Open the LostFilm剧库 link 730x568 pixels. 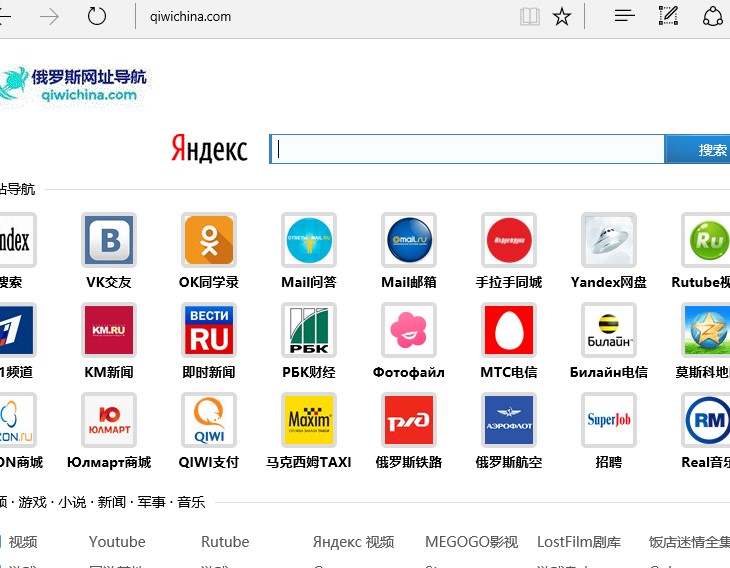[579, 542]
